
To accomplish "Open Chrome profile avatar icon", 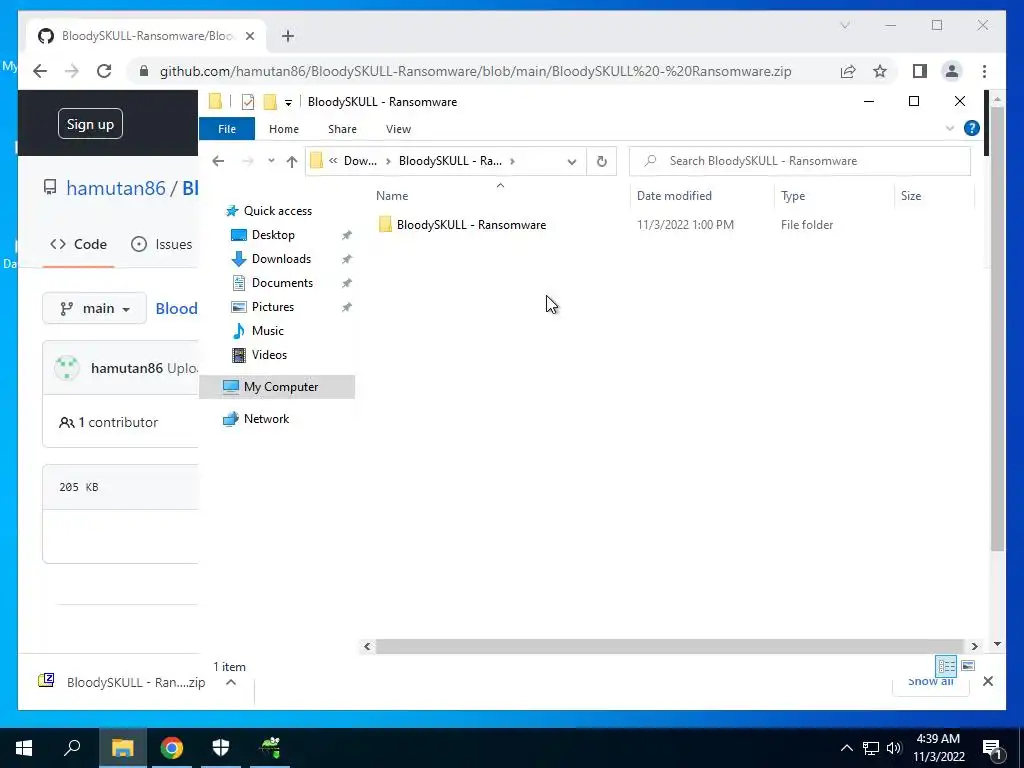I will [952, 71].
